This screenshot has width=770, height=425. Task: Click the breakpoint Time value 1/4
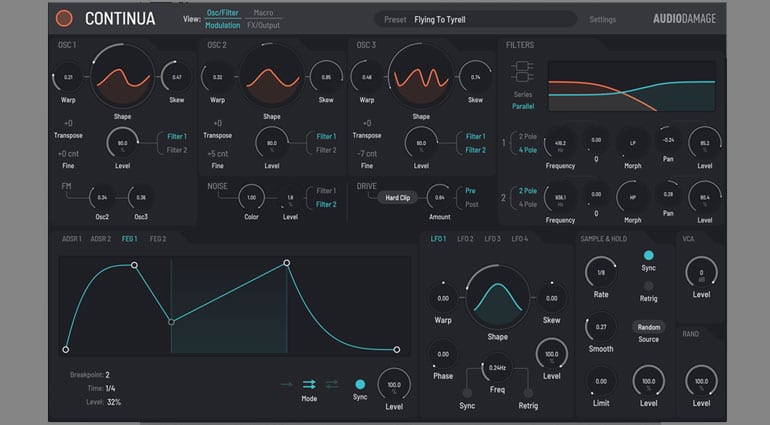click(110, 388)
